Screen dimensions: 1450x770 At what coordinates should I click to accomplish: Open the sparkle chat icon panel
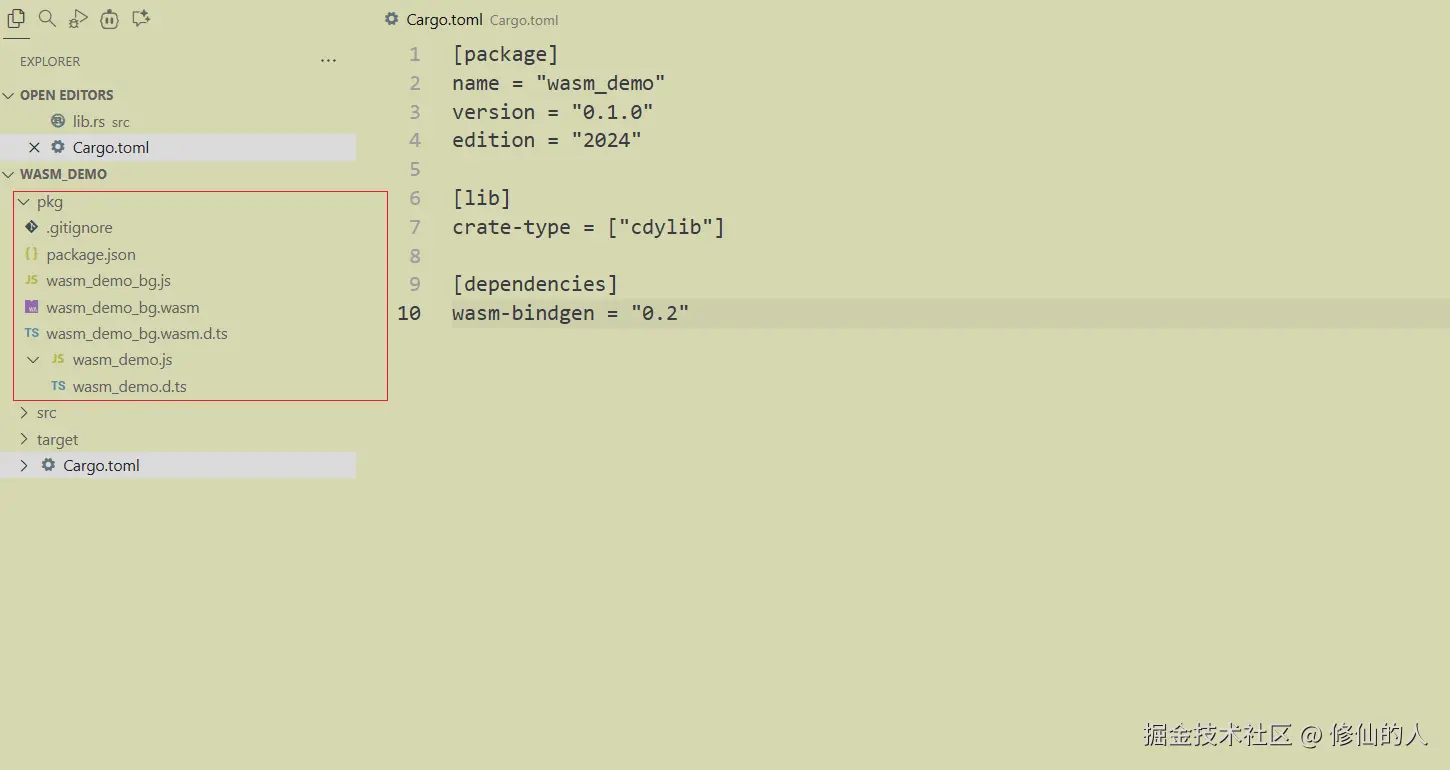tap(141, 18)
